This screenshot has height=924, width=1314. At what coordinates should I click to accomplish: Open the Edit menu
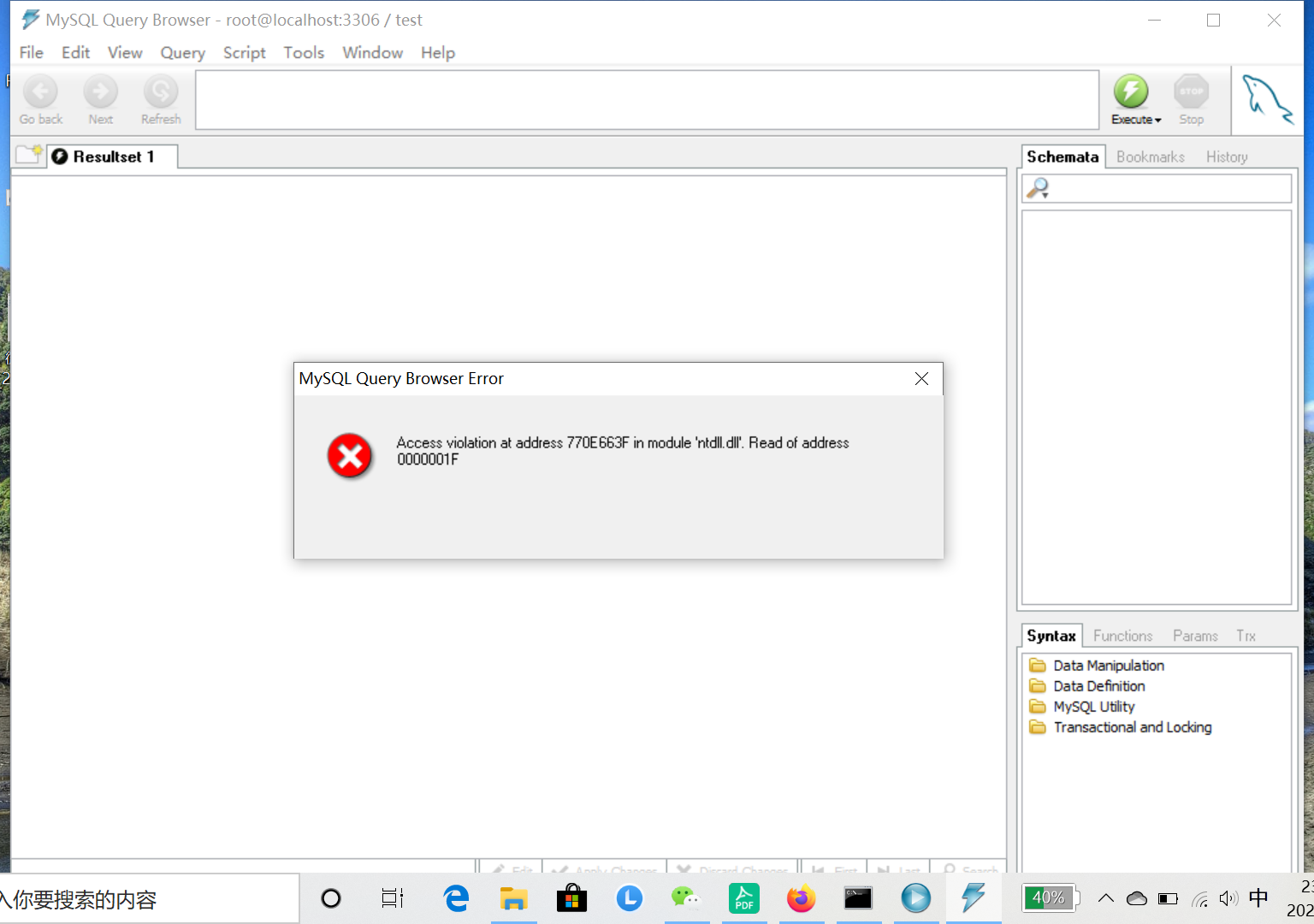(x=75, y=52)
